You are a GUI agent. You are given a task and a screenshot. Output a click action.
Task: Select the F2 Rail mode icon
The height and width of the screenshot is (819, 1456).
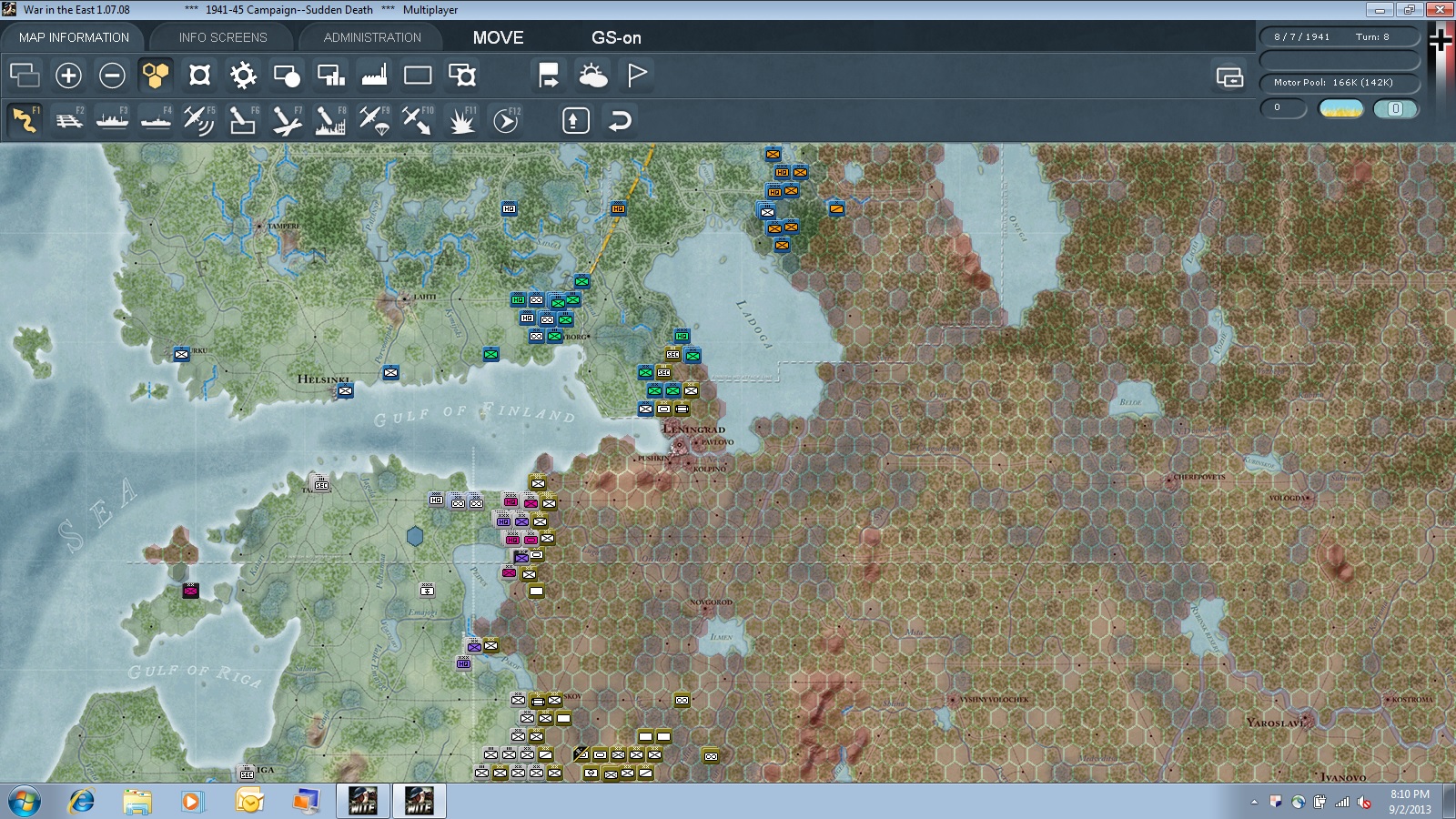tap(68, 120)
